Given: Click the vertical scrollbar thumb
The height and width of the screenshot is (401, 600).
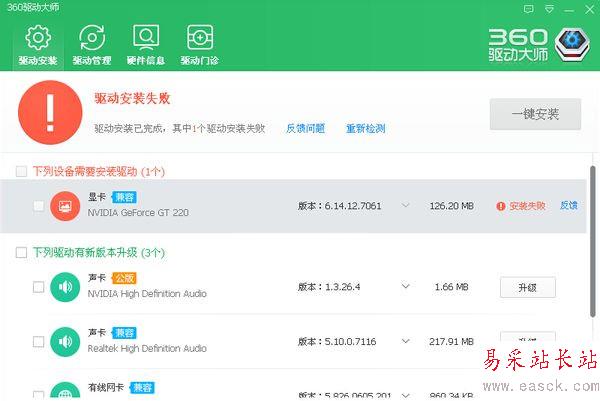Looking at the screenshot, I should click(593, 241).
